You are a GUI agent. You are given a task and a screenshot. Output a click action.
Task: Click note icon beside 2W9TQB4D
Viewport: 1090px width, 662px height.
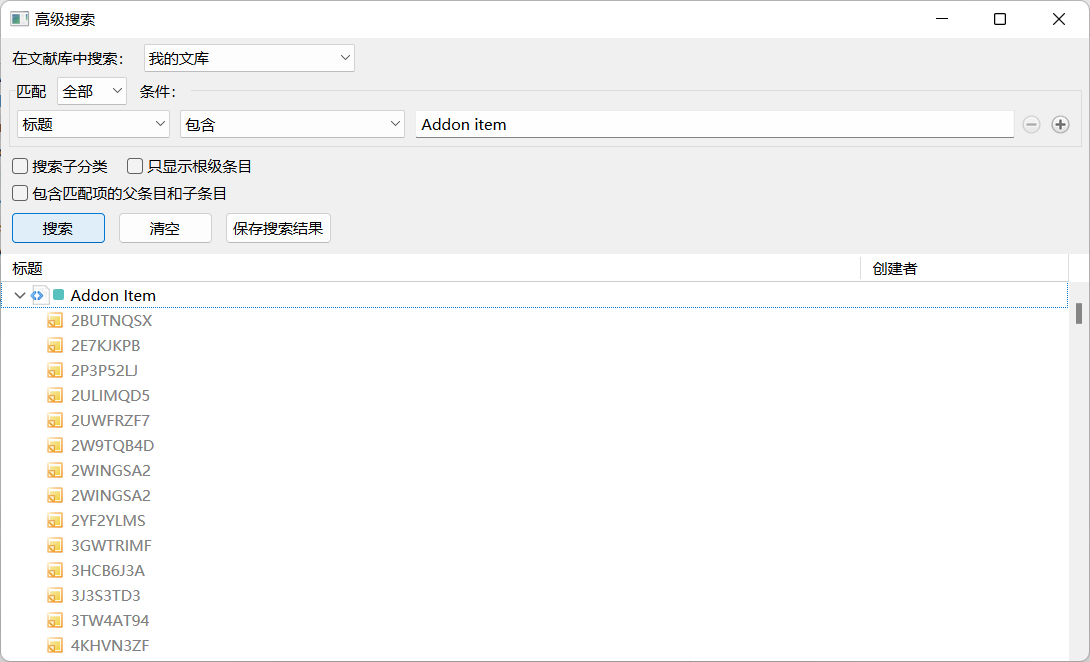(x=55, y=446)
